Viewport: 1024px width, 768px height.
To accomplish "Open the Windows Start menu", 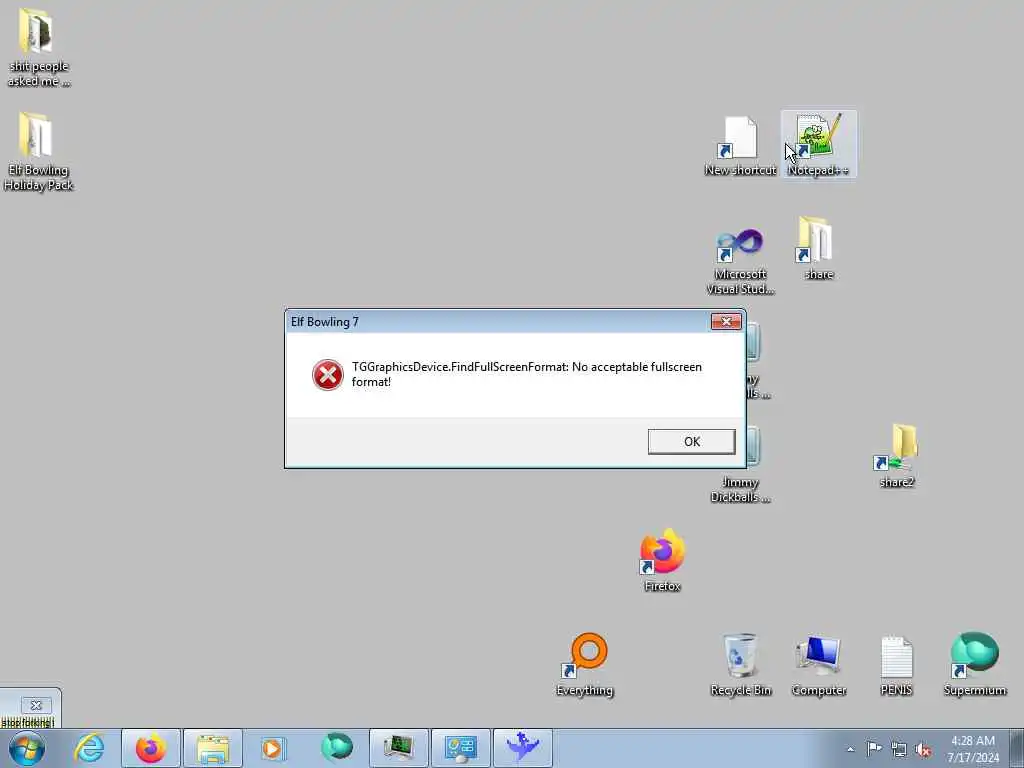I will coord(27,748).
